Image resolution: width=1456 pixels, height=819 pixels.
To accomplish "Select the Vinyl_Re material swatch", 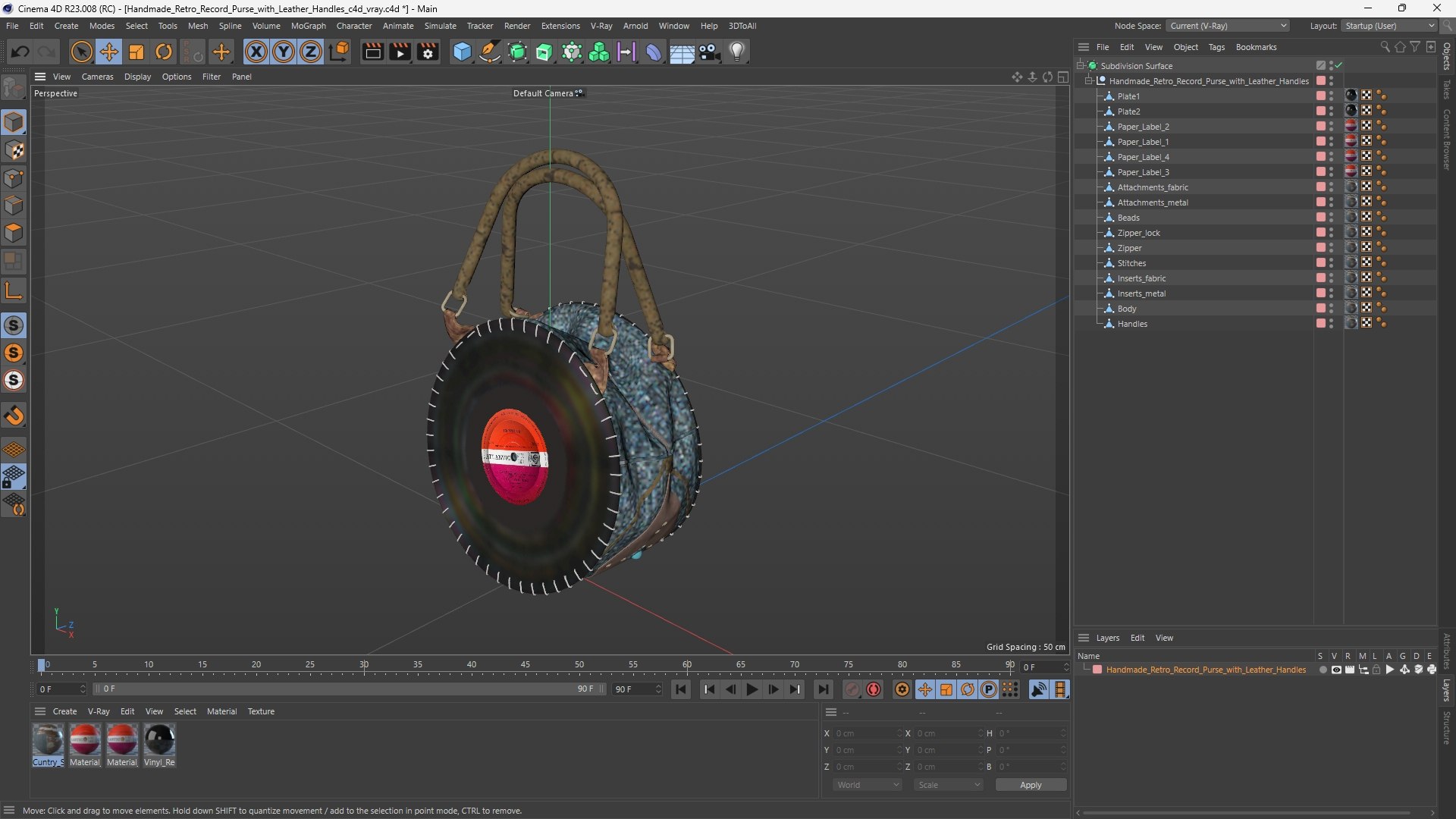I will (159, 740).
